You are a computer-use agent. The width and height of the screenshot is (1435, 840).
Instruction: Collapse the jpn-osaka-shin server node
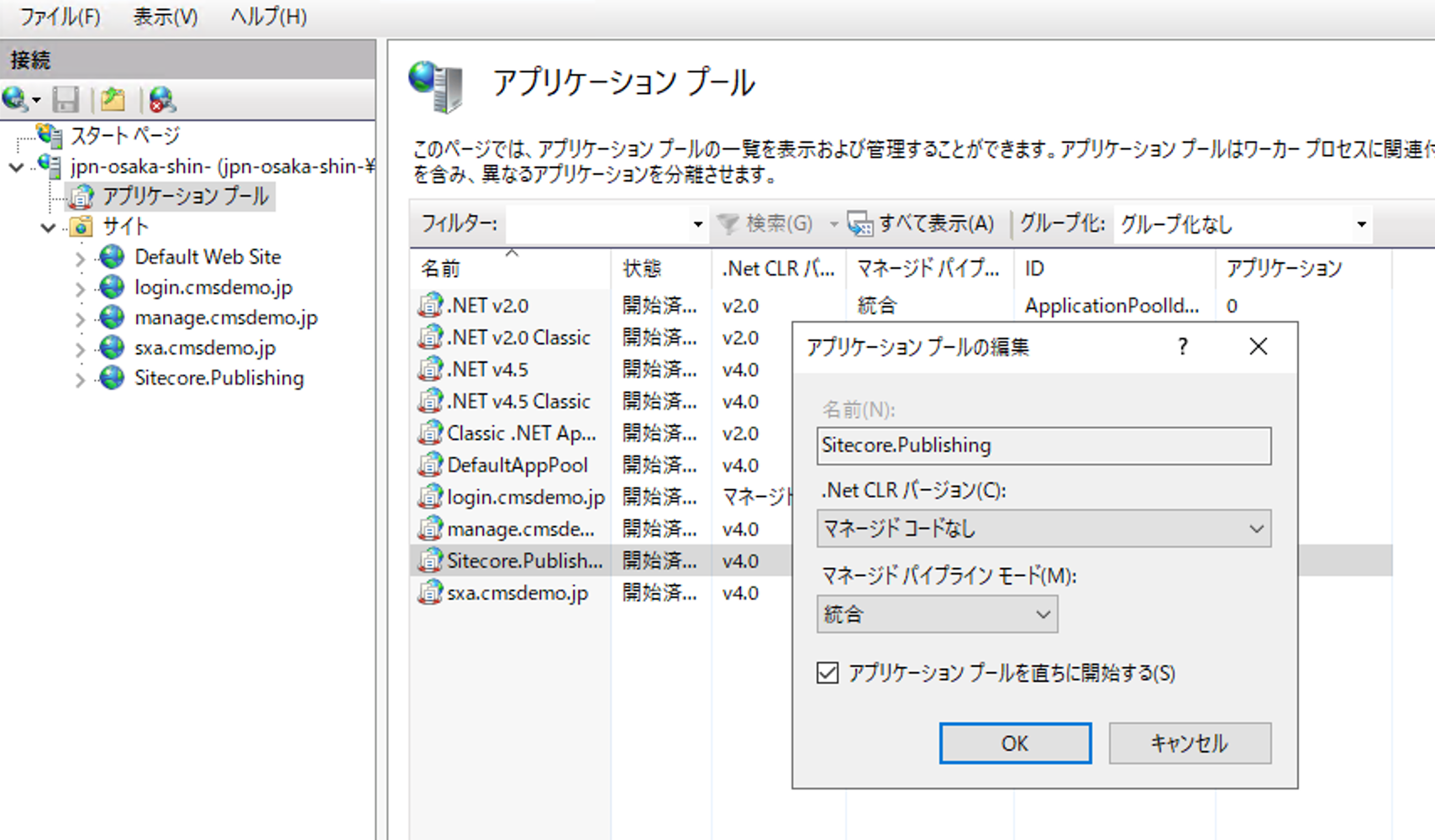(x=16, y=167)
